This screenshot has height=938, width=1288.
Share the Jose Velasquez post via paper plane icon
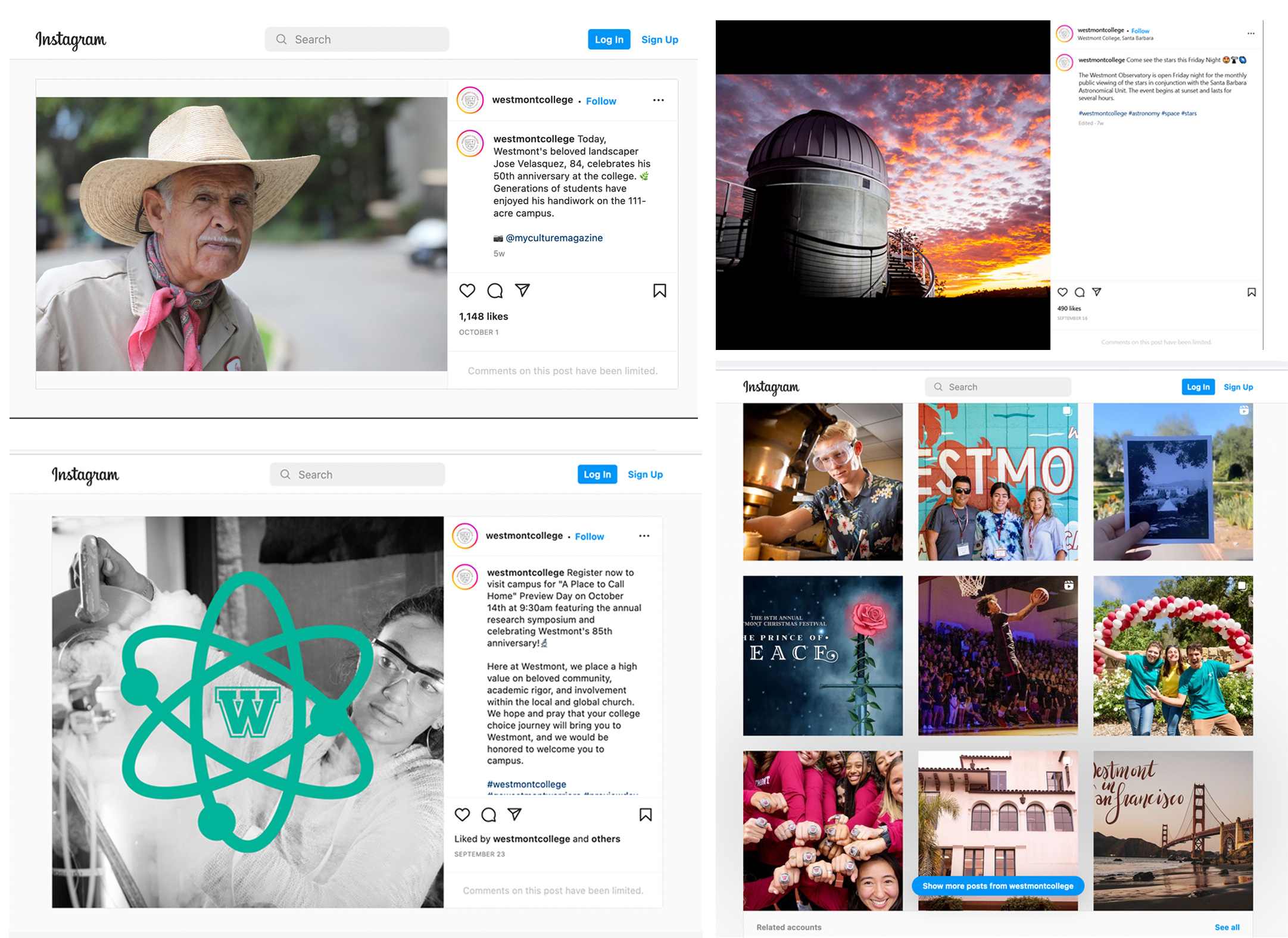[x=522, y=290]
